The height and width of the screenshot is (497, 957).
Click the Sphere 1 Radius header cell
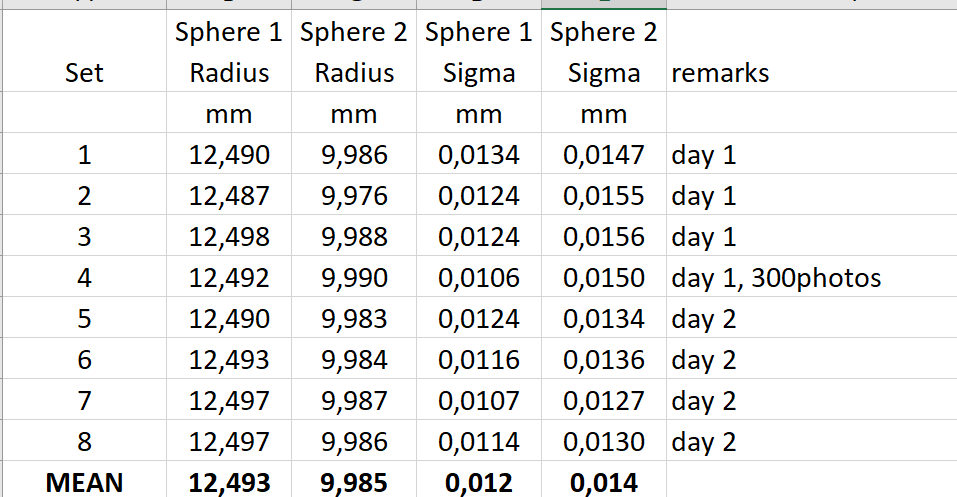[x=229, y=52]
